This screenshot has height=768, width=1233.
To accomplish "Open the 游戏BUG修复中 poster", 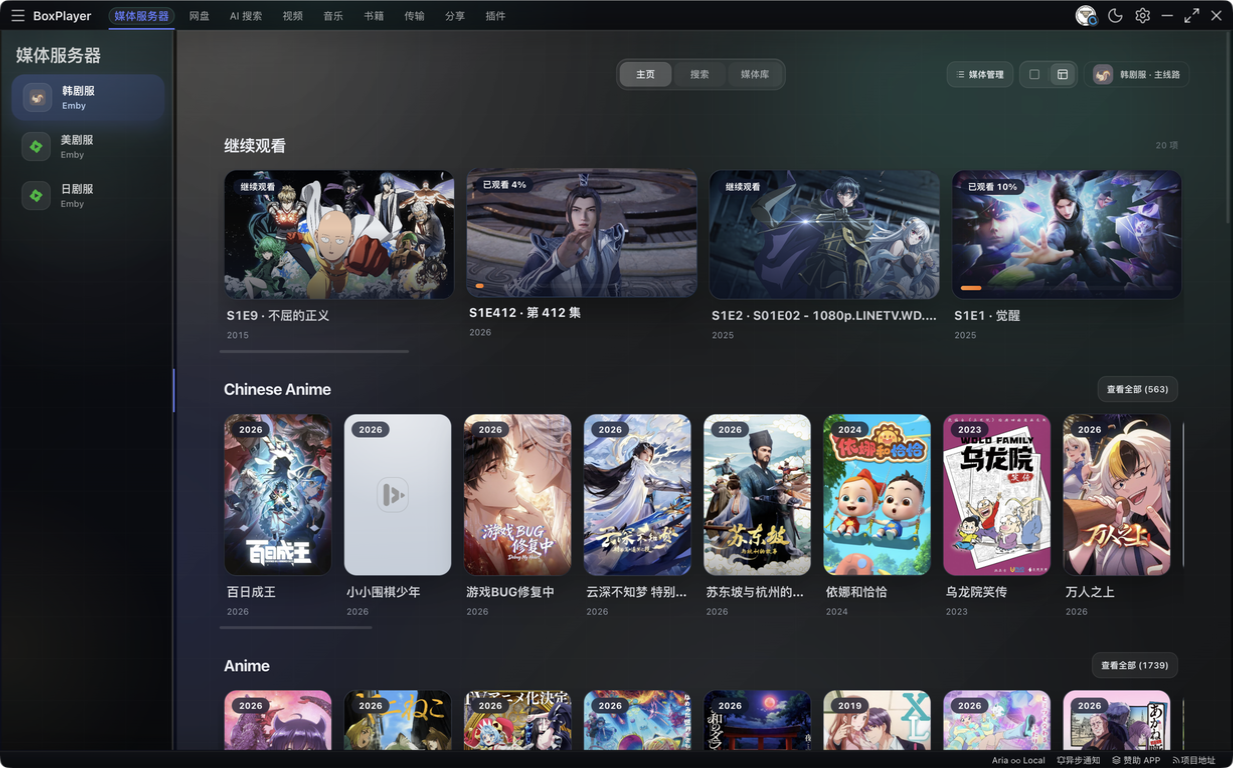I will tap(518, 495).
